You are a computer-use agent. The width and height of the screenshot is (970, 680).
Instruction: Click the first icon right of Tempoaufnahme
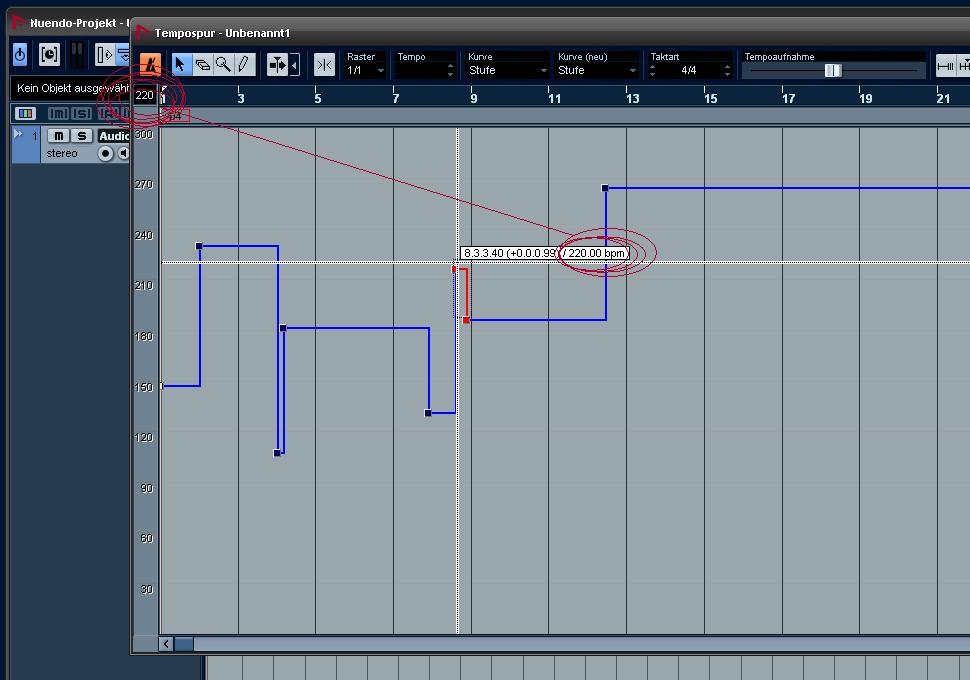click(x=945, y=65)
